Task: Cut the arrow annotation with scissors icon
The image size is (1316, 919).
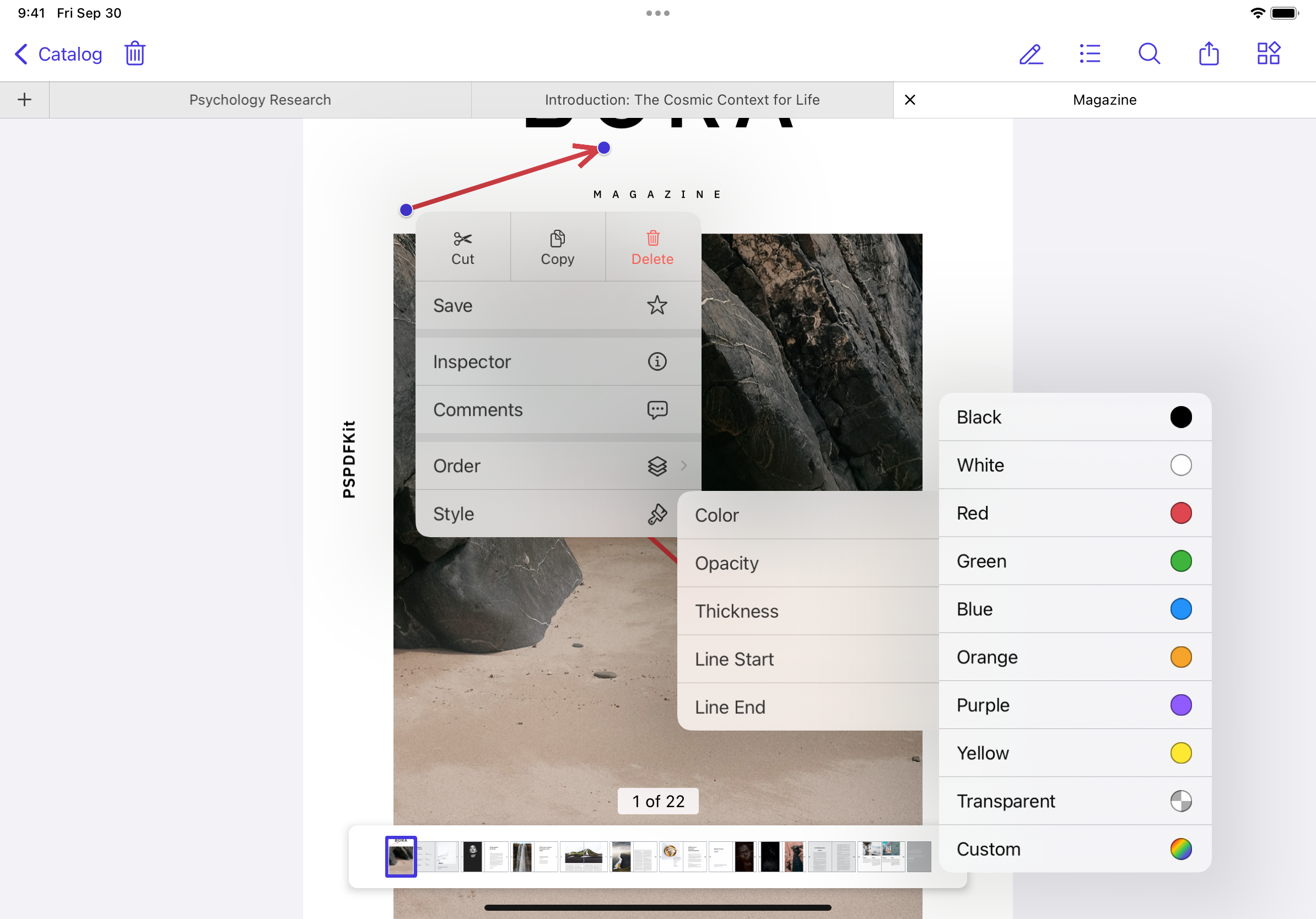Action: pyautogui.click(x=462, y=246)
